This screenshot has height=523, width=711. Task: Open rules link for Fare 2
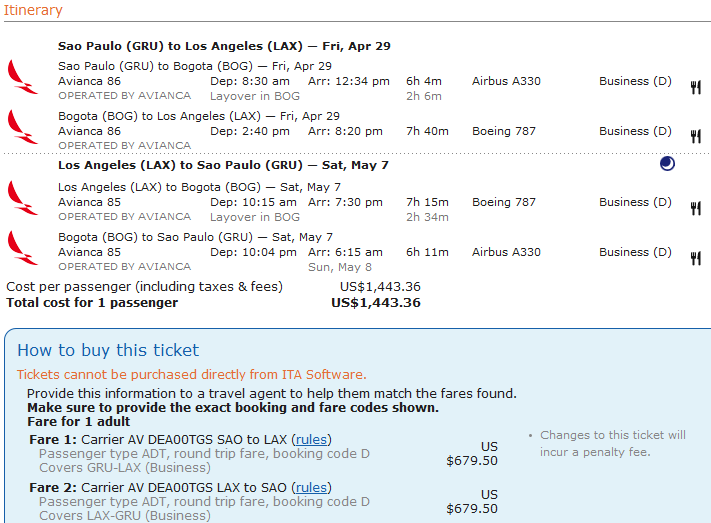(311, 488)
